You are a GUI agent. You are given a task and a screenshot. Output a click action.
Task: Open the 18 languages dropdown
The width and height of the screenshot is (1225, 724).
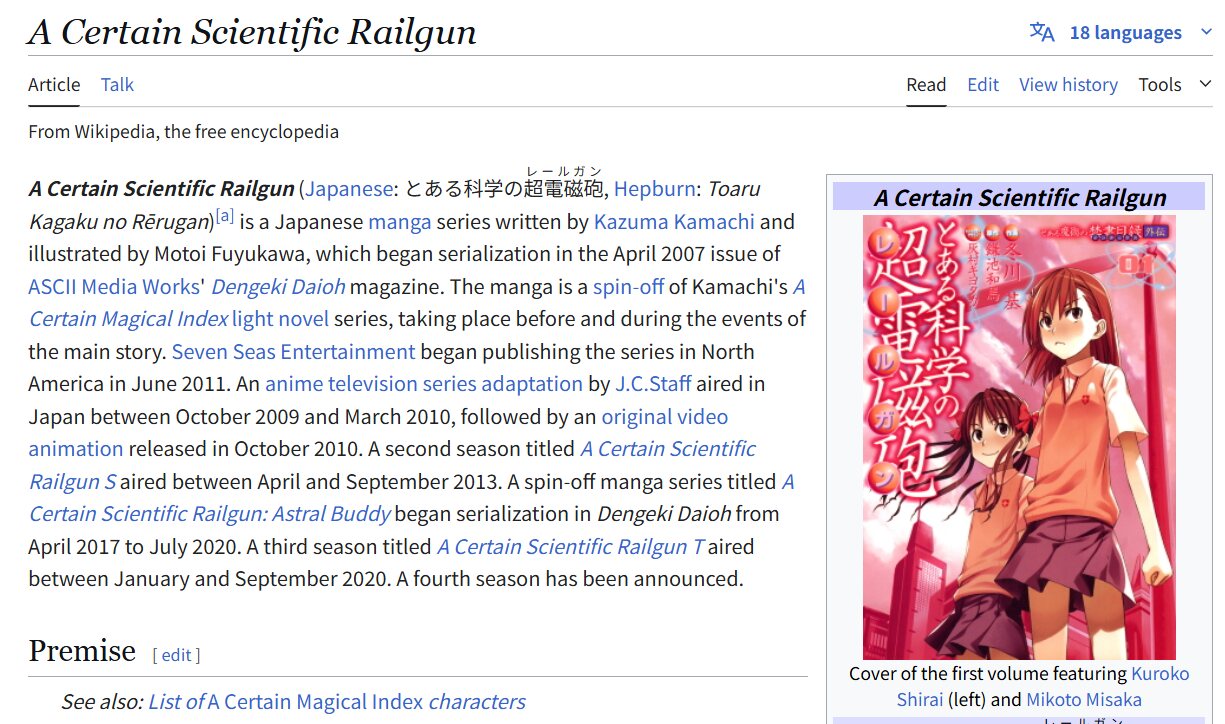click(1125, 32)
